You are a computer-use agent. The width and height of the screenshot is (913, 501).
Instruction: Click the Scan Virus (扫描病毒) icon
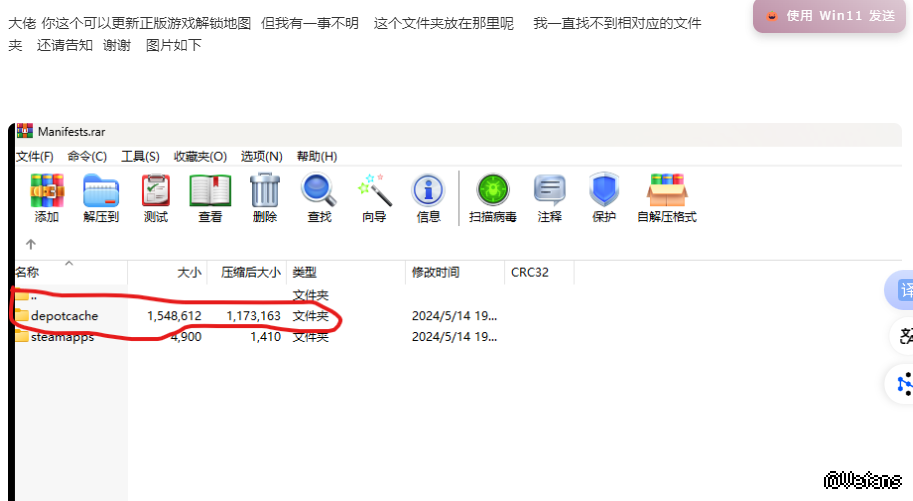(x=493, y=190)
